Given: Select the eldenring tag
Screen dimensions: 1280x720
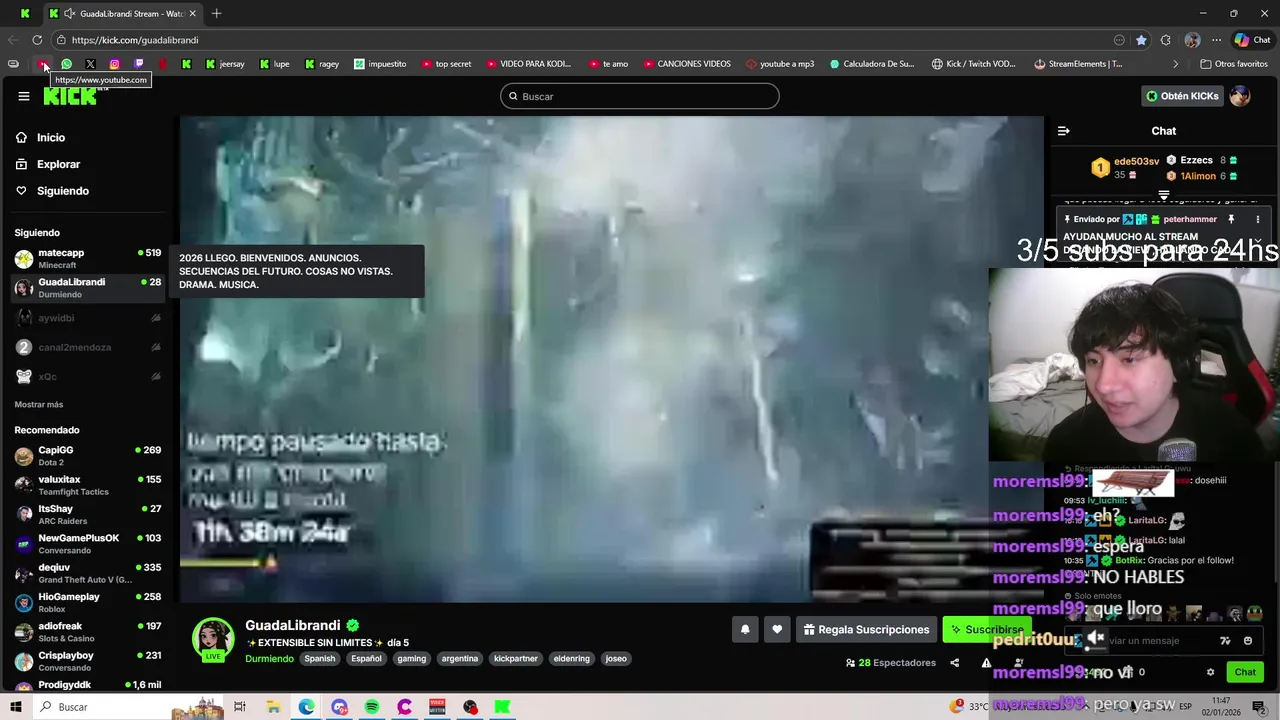Looking at the screenshot, I should click(571, 659).
